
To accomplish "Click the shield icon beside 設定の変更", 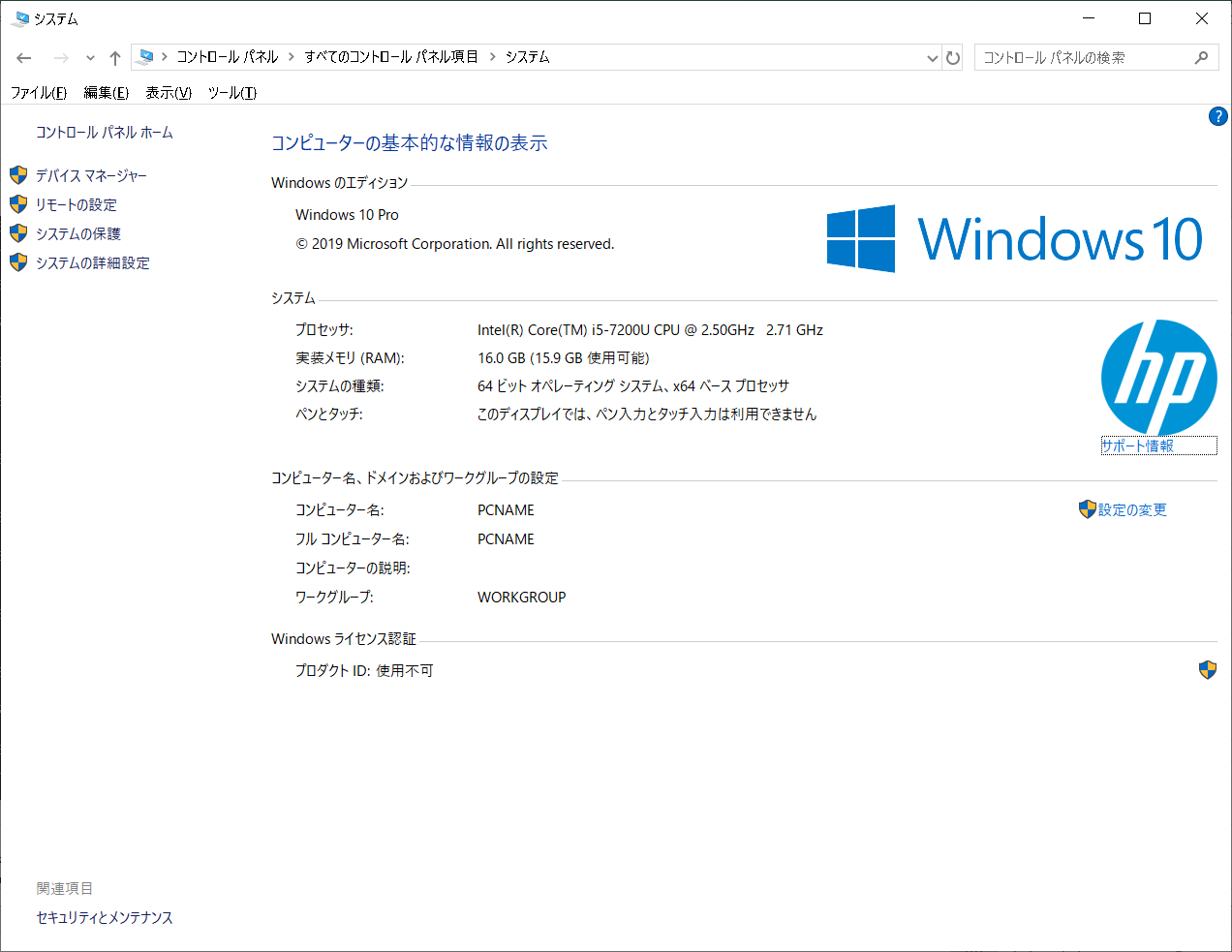I will pyautogui.click(x=1087, y=508).
